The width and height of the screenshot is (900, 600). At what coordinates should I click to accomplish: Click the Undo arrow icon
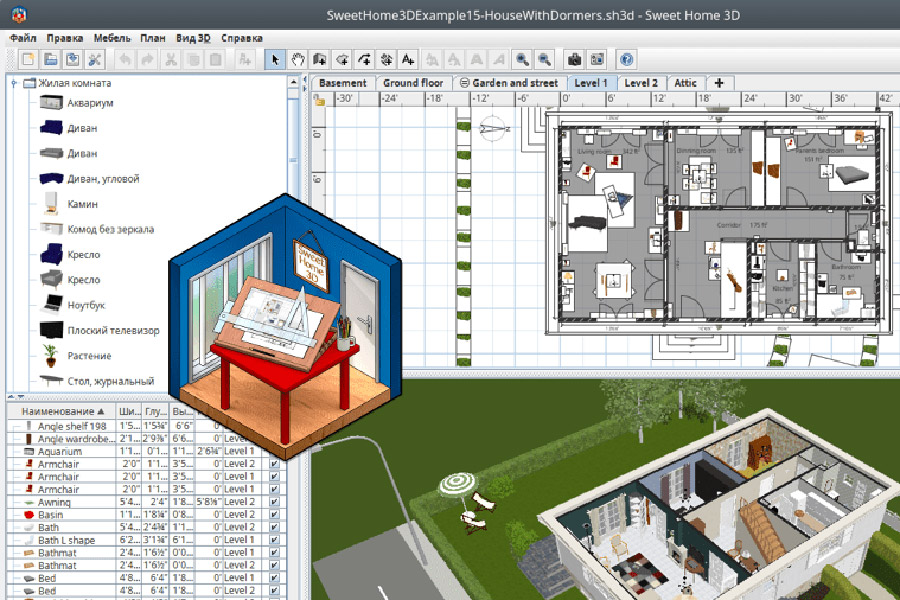tap(125, 59)
